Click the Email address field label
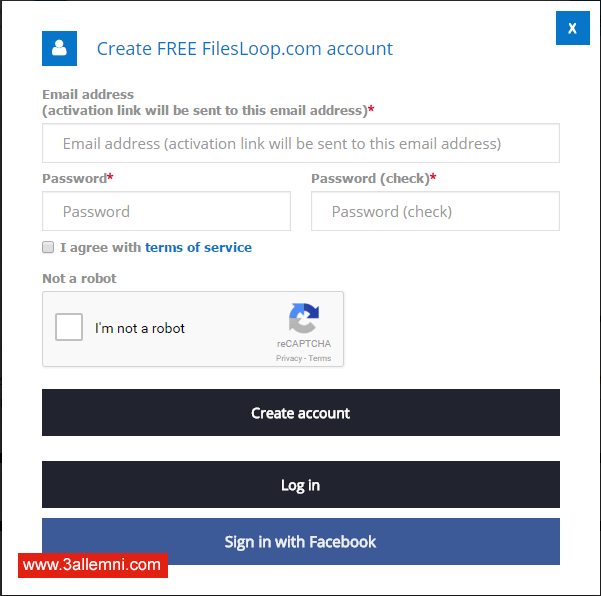The width and height of the screenshot is (601, 596). click(88, 95)
